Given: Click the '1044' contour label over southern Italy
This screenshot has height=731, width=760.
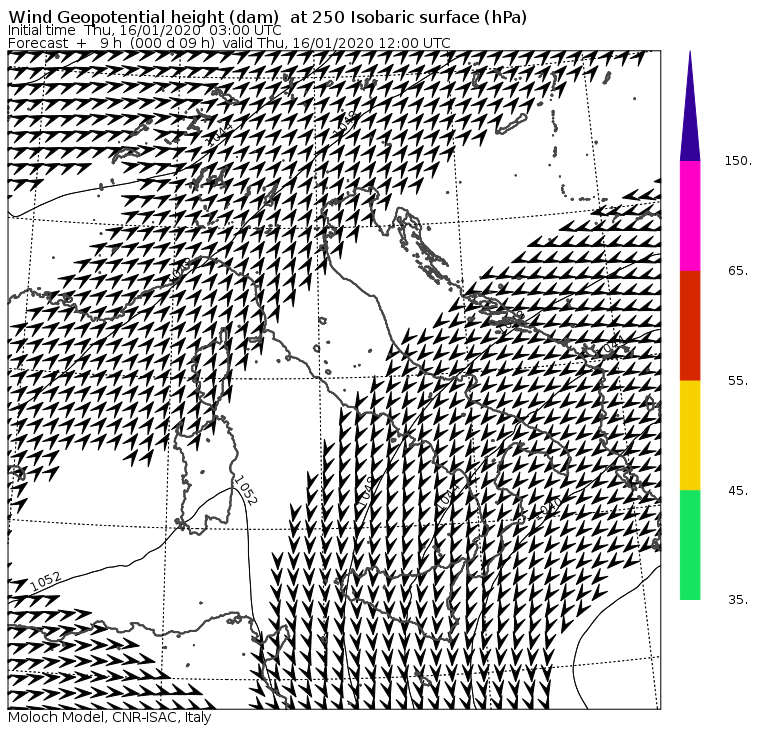Looking at the screenshot, I should point(447,497).
